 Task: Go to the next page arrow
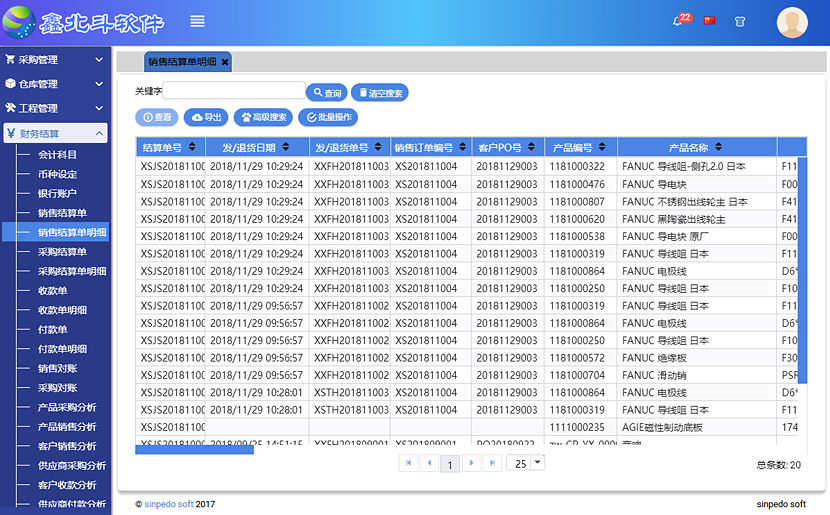[471, 463]
